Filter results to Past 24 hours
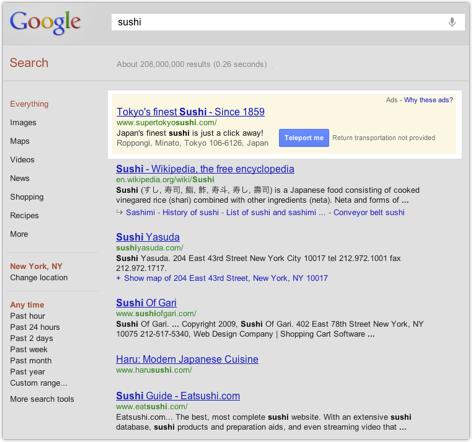The height and width of the screenshot is (442, 472). tap(35, 327)
